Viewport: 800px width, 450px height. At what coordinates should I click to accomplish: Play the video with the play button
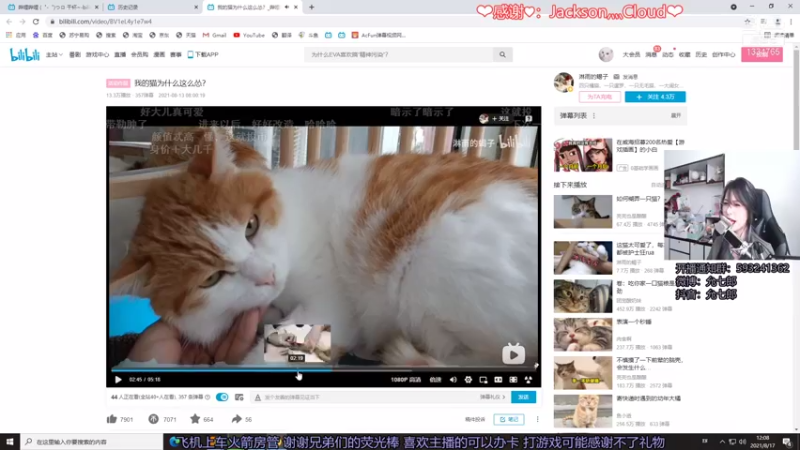(x=118, y=380)
